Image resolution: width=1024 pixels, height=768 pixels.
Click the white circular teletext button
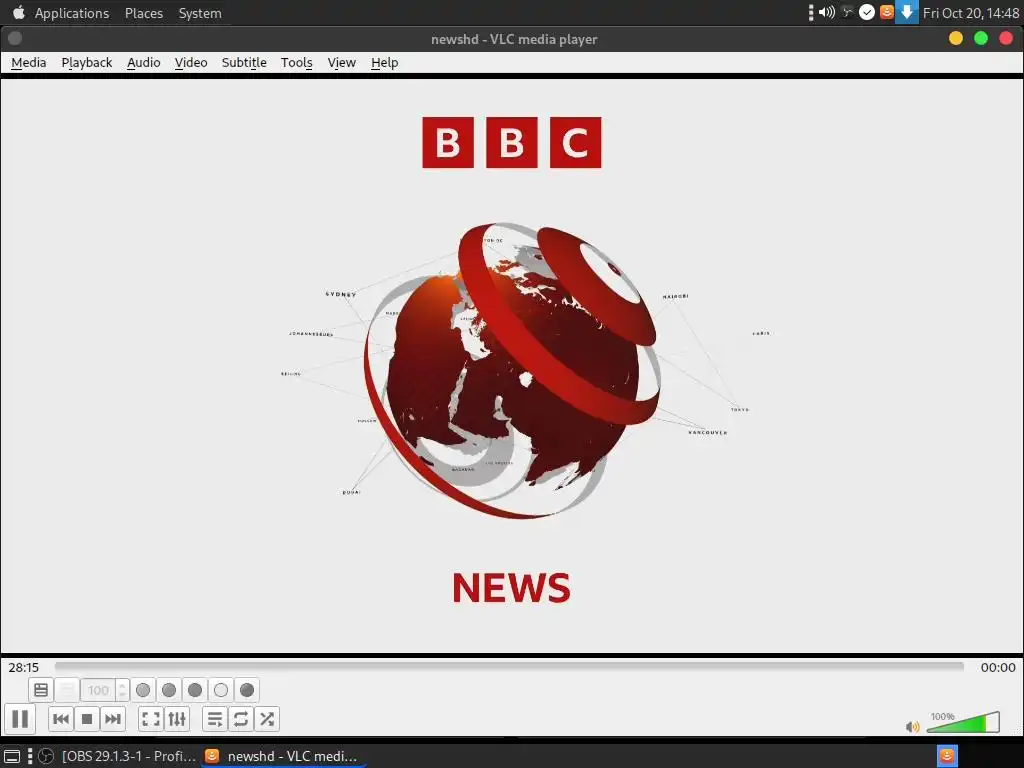221,690
